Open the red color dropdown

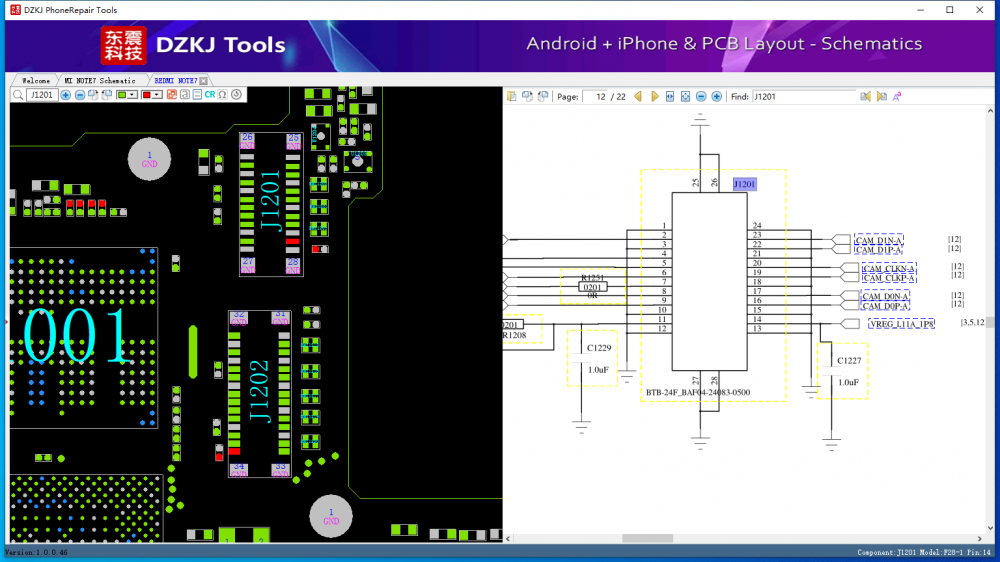point(157,95)
